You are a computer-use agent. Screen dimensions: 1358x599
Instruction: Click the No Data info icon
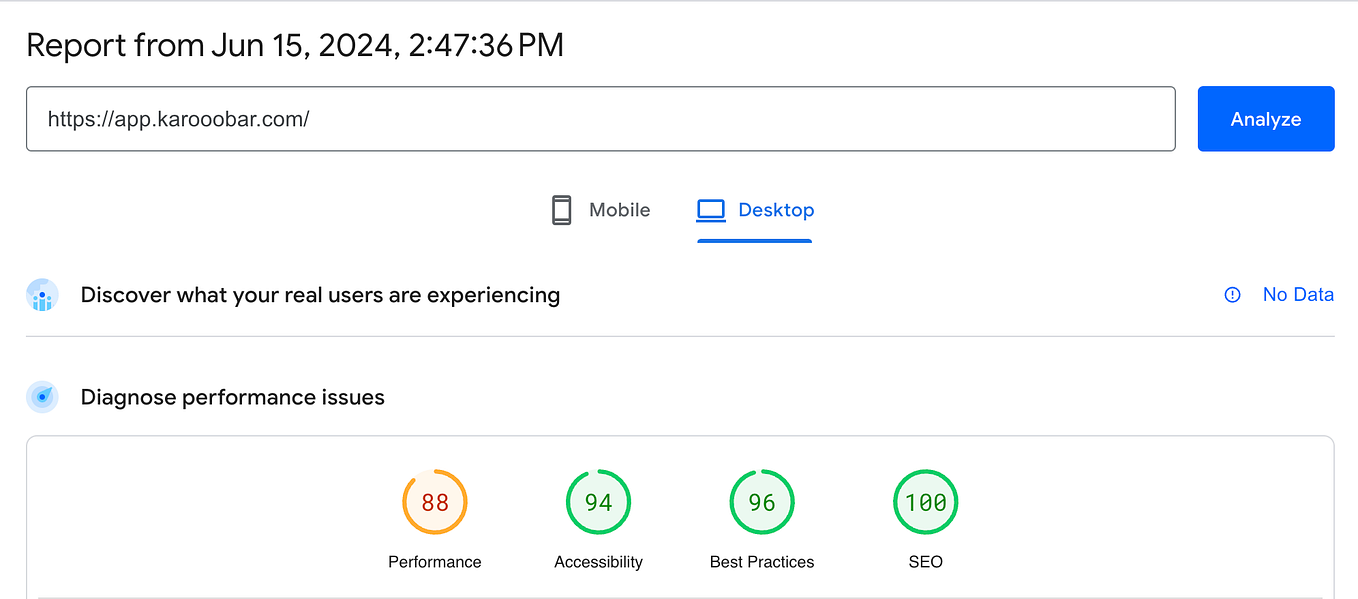click(x=1232, y=295)
